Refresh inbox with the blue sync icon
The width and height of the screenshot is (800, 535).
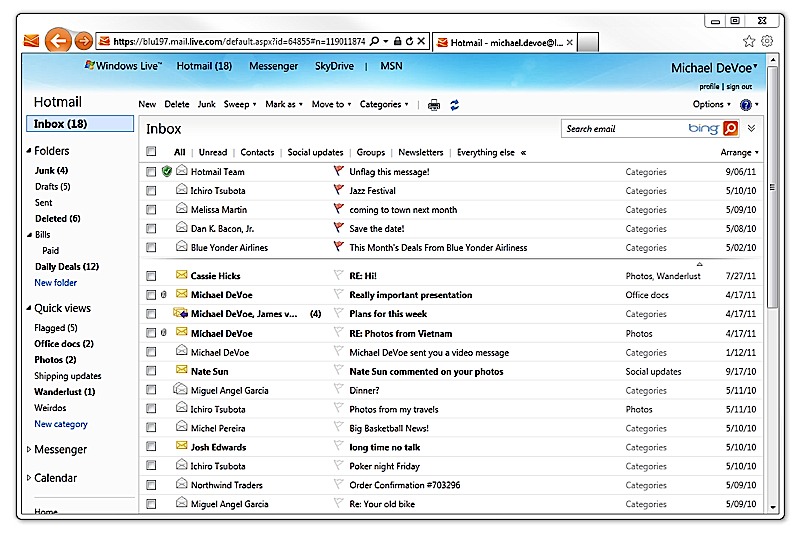point(454,105)
